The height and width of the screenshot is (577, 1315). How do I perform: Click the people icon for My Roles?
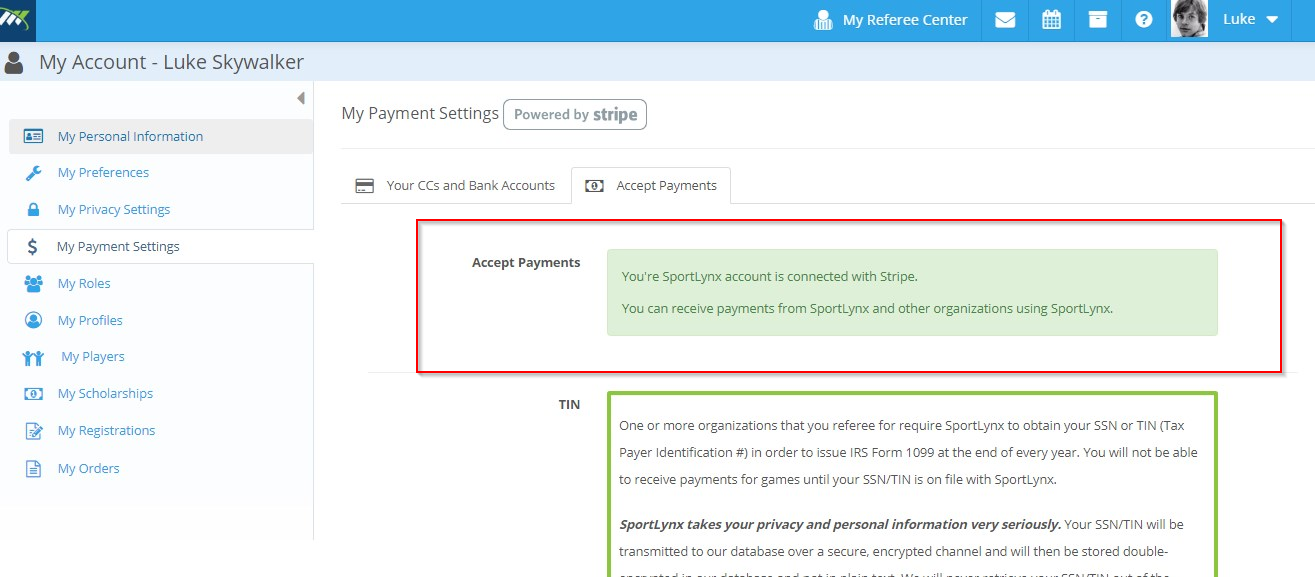(33, 284)
